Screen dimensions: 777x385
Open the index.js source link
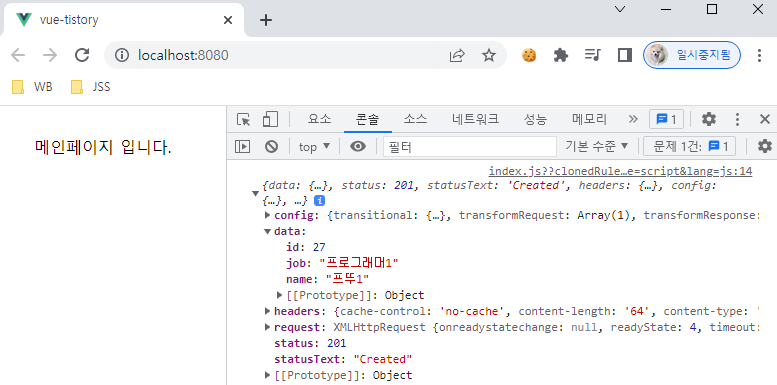pos(620,171)
